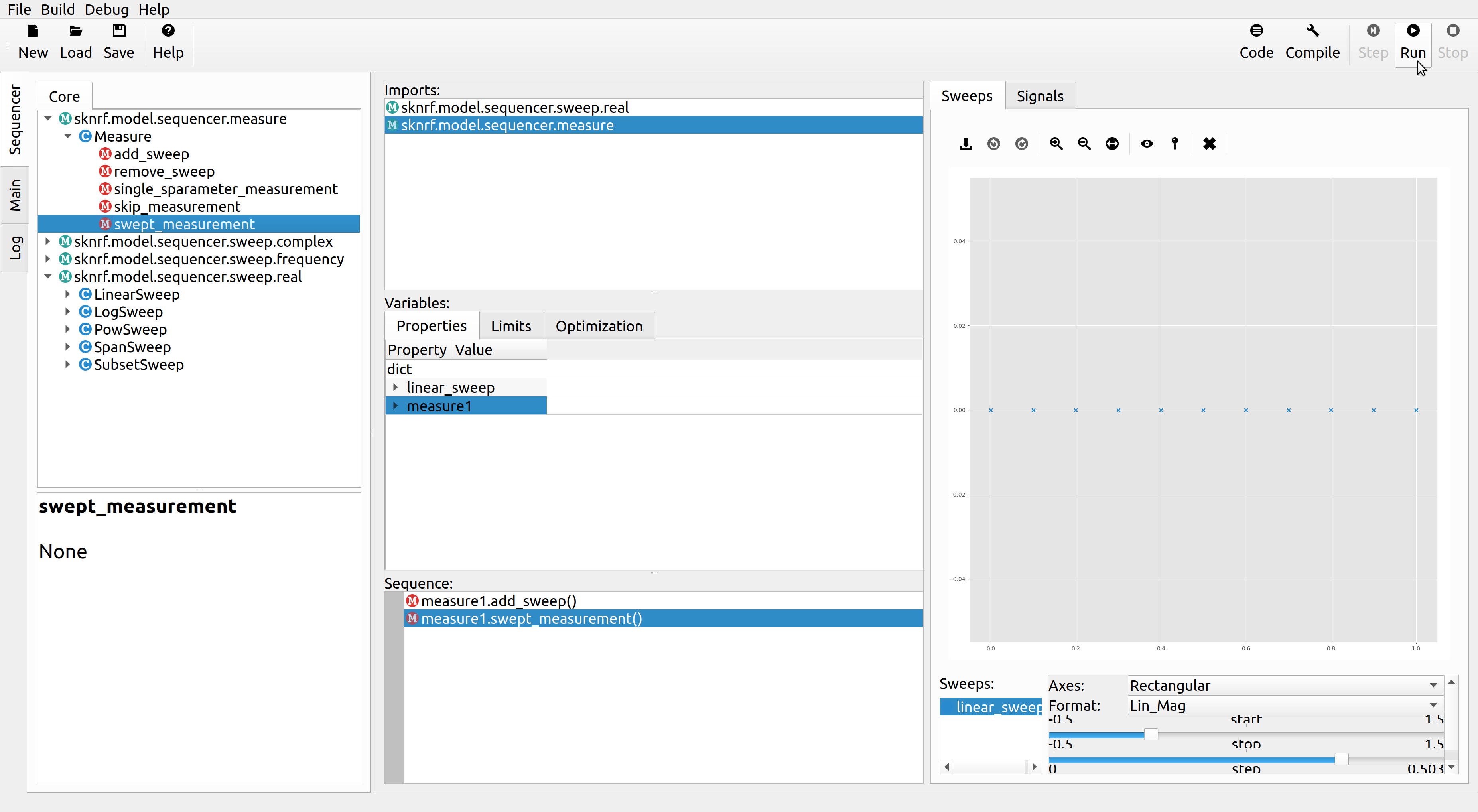Expand the LinearSweep class

click(x=68, y=294)
